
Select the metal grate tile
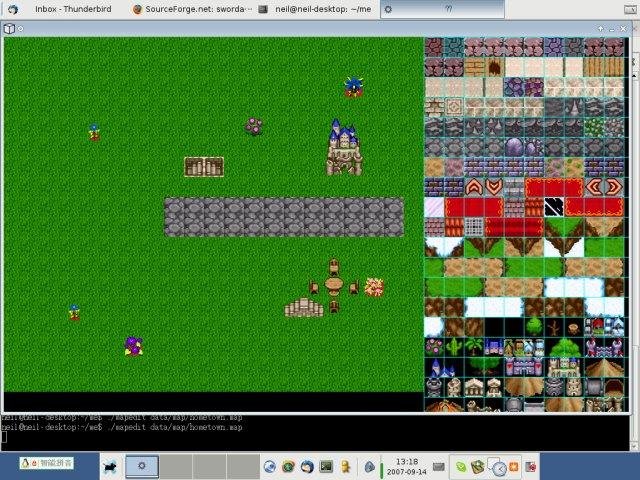tap(474, 227)
